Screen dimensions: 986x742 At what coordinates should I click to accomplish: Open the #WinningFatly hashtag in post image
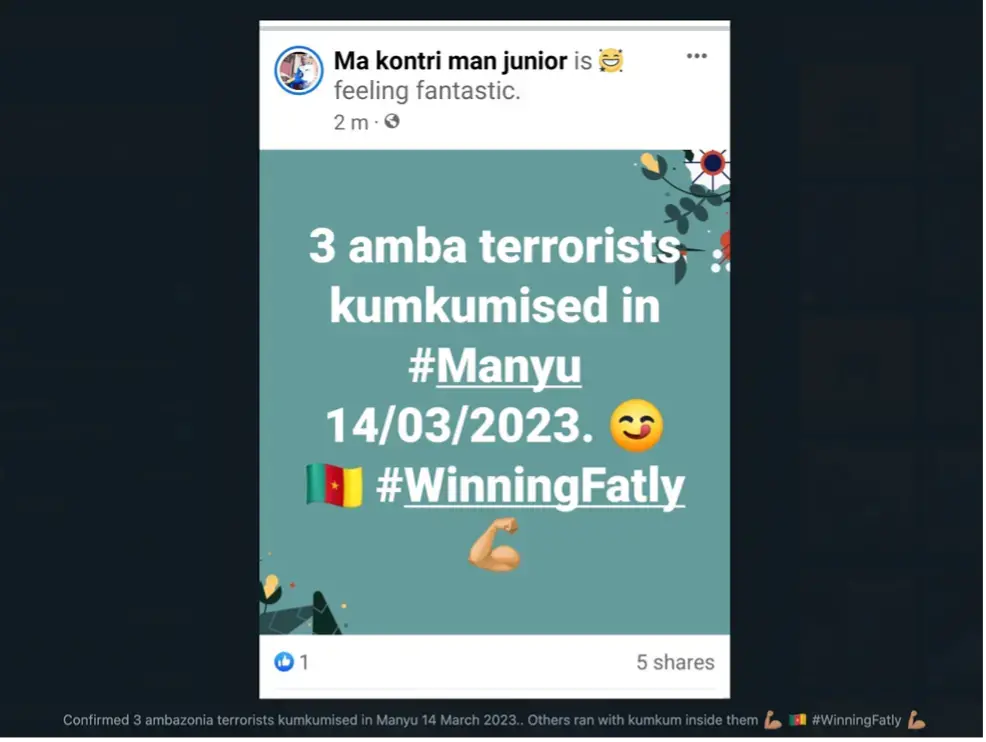coord(530,485)
